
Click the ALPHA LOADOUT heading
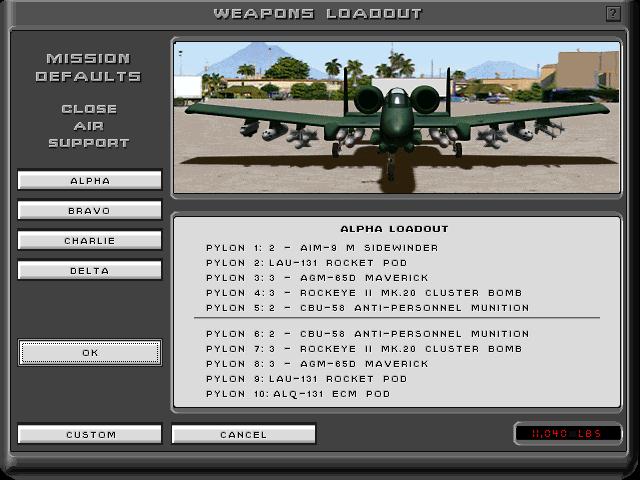[x=394, y=229]
